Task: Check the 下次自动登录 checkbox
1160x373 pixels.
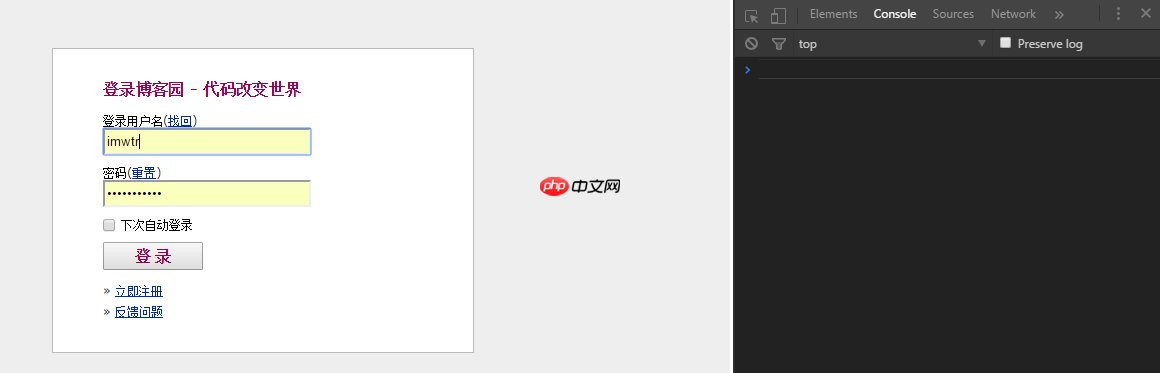Action: (109, 225)
